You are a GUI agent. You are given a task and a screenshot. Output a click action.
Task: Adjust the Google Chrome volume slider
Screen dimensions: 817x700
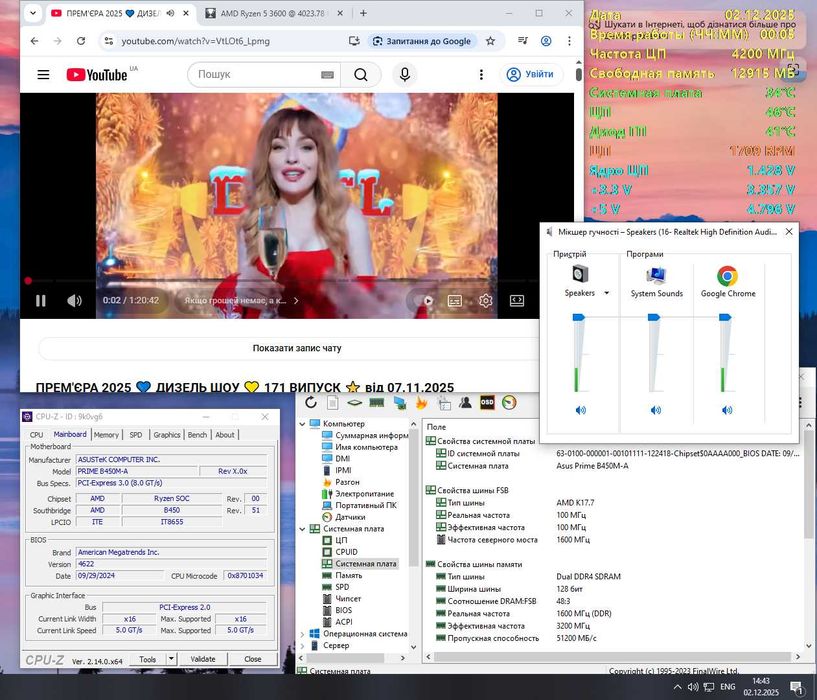(x=726, y=318)
